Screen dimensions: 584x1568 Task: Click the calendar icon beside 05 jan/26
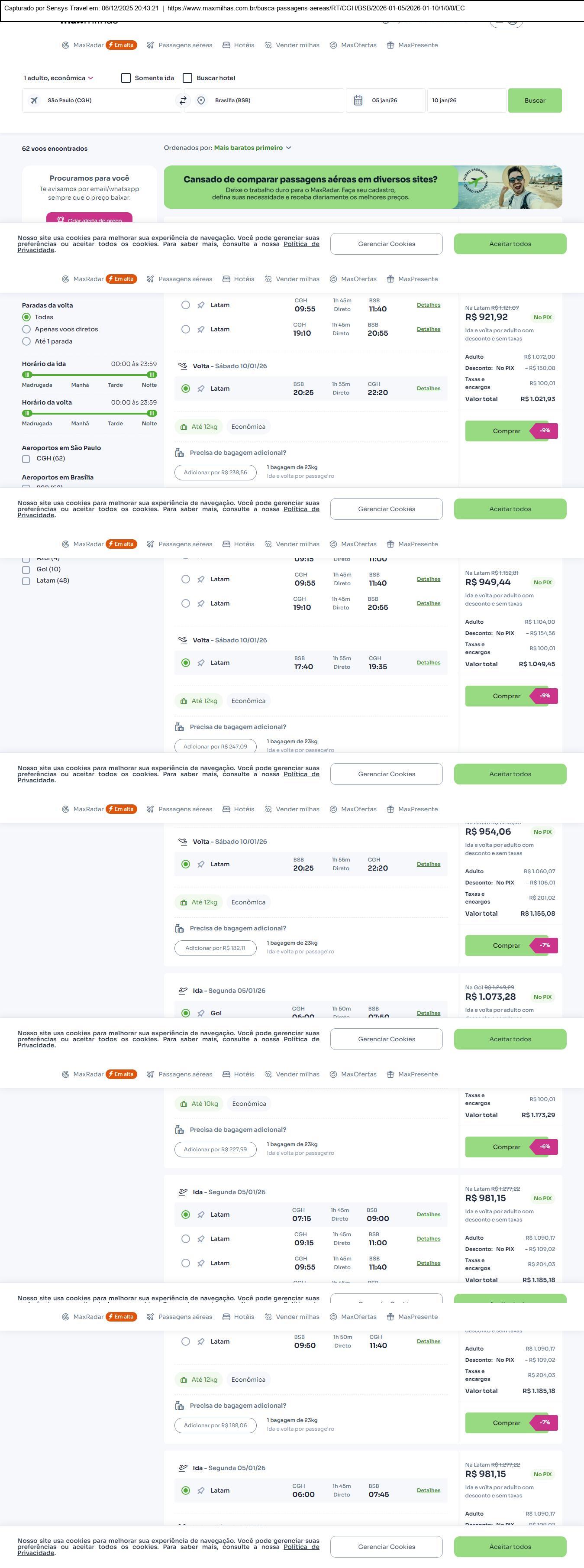click(358, 100)
